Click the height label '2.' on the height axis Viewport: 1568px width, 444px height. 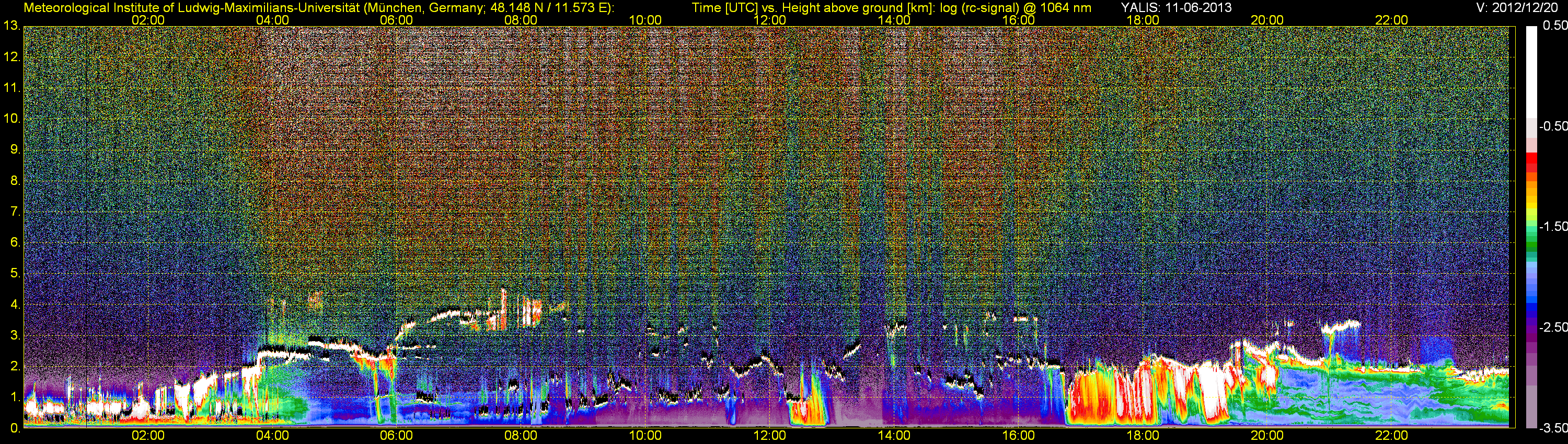click(15, 366)
